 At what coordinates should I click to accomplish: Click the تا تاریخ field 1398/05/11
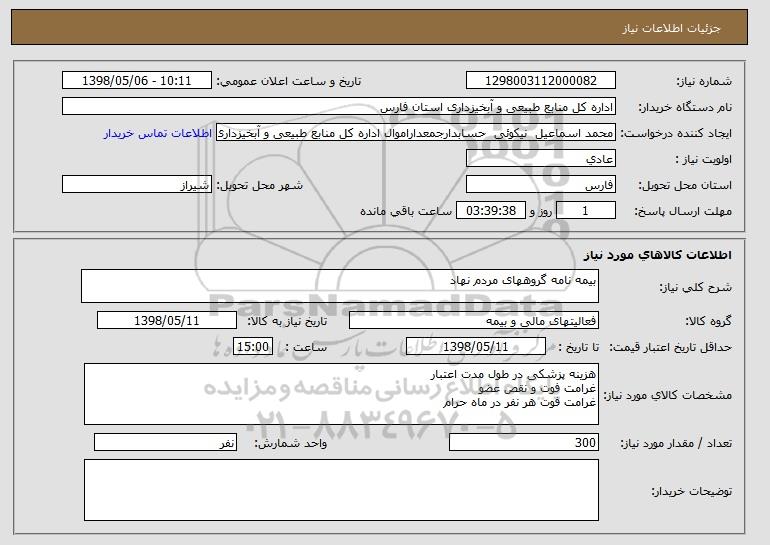tap(476, 347)
